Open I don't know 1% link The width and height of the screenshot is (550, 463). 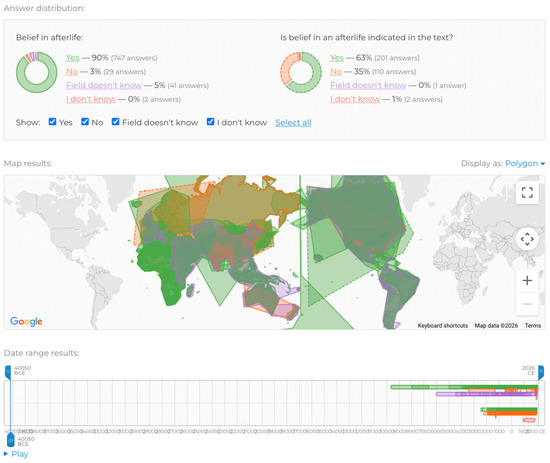coord(355,99)
